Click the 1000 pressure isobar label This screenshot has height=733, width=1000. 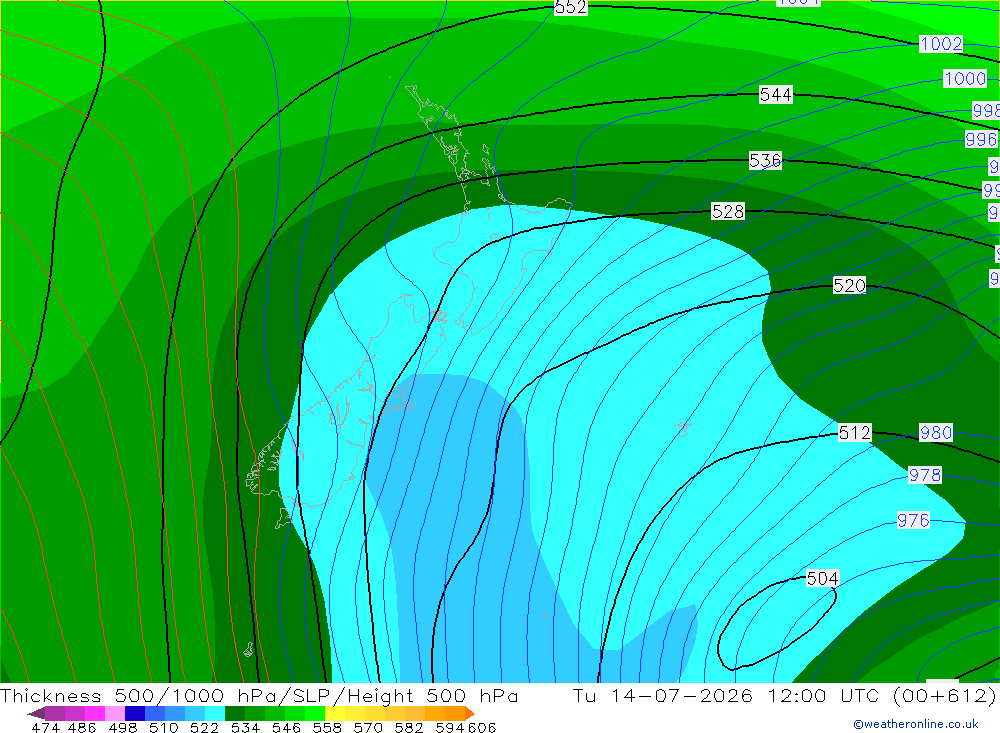pyautogui.click(x=965, y=78)
